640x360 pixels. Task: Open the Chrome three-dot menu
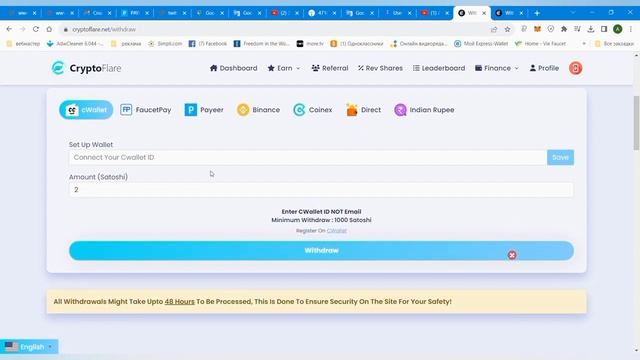click(x=631, y=29)
